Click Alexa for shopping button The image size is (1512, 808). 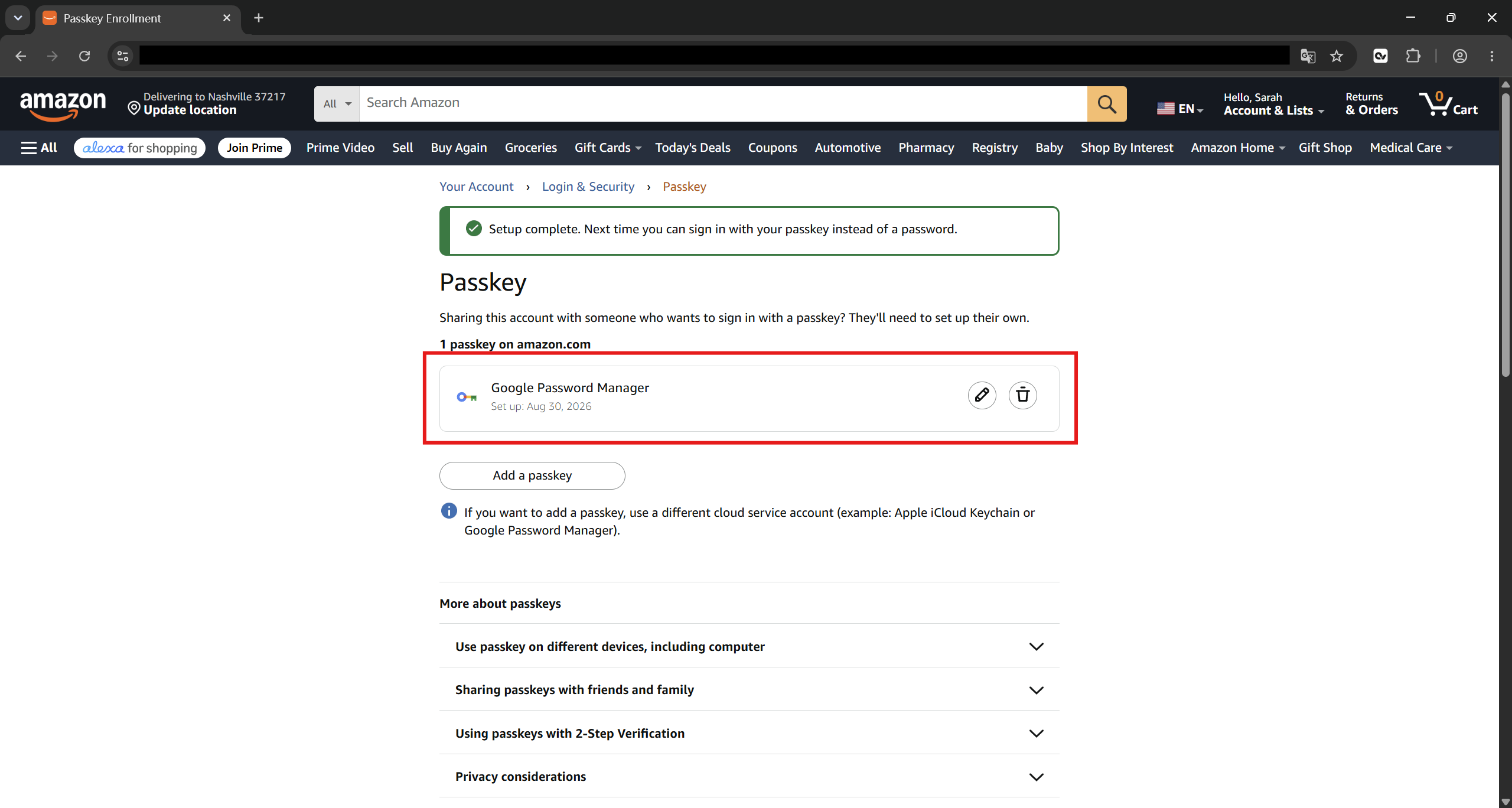pos(139,148)
